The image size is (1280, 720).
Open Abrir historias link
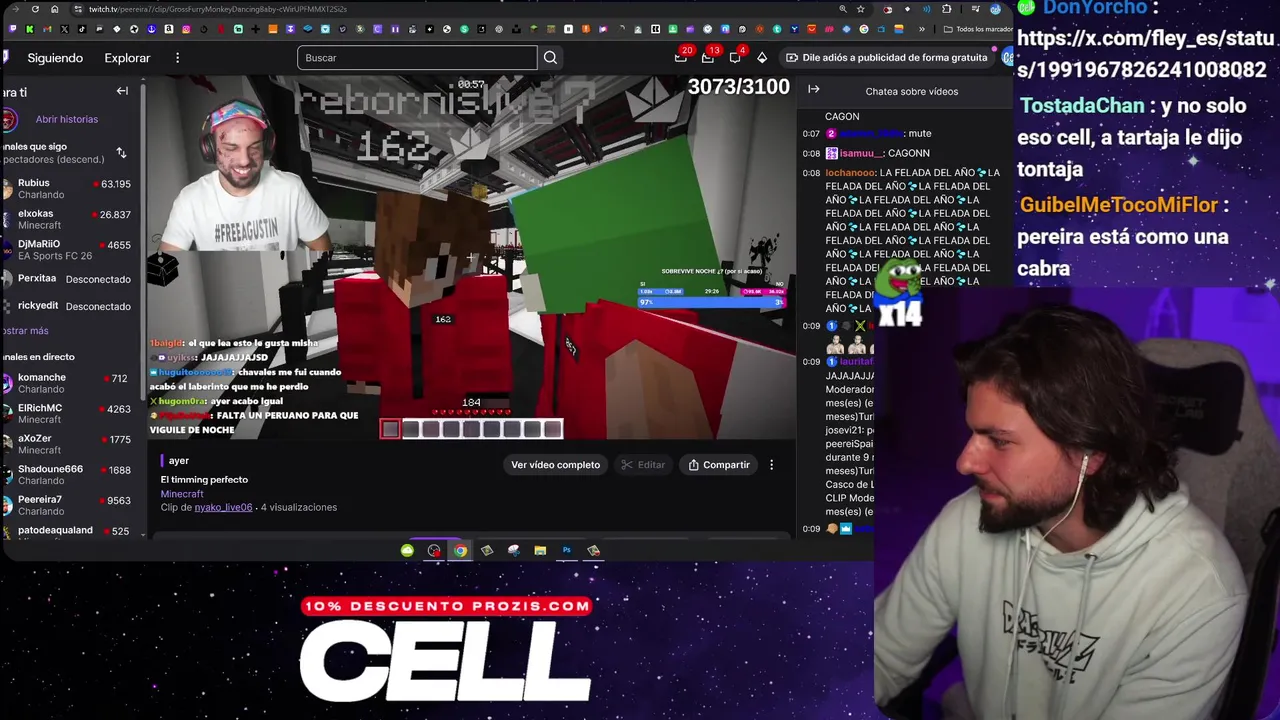pyautogui.click(x=67, y=119)
